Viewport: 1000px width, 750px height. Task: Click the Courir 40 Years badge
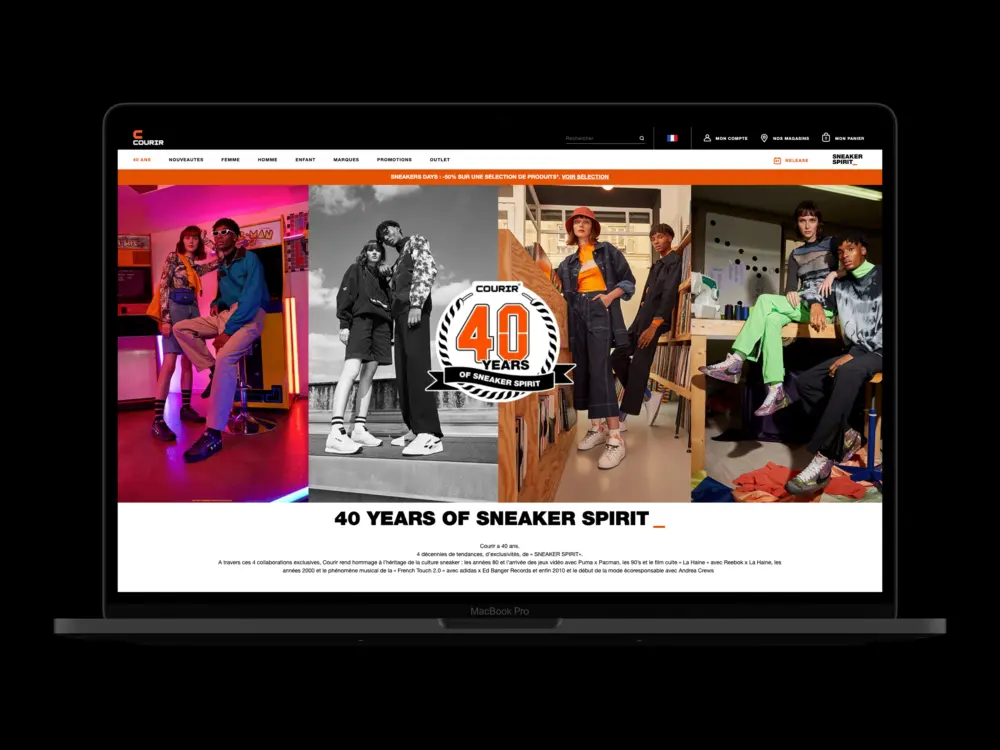click(500, 342)
